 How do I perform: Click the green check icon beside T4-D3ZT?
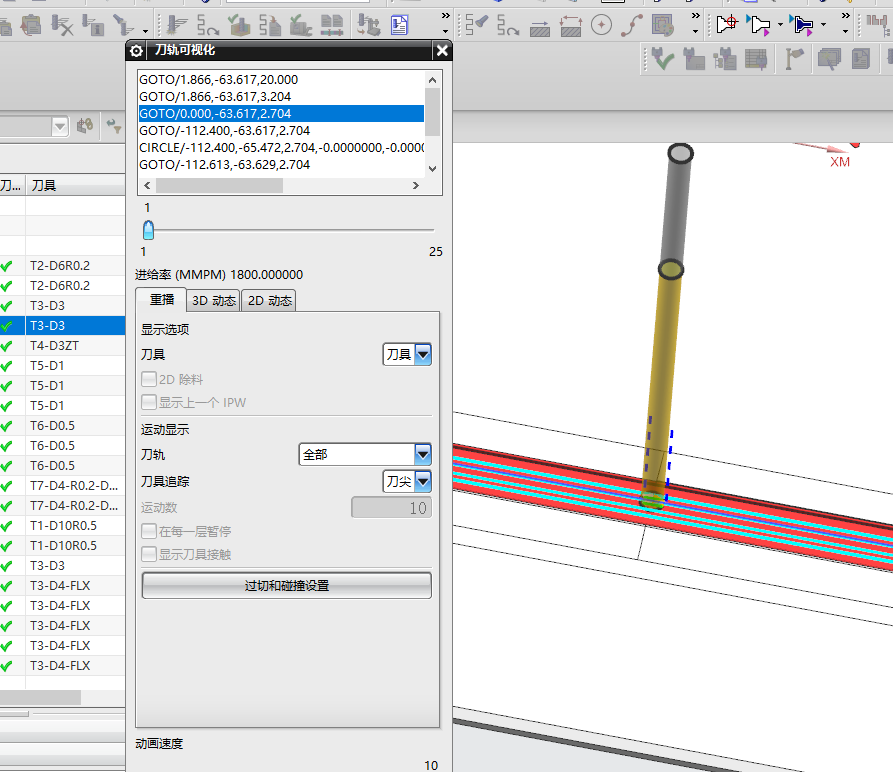[x=8, y=346]
